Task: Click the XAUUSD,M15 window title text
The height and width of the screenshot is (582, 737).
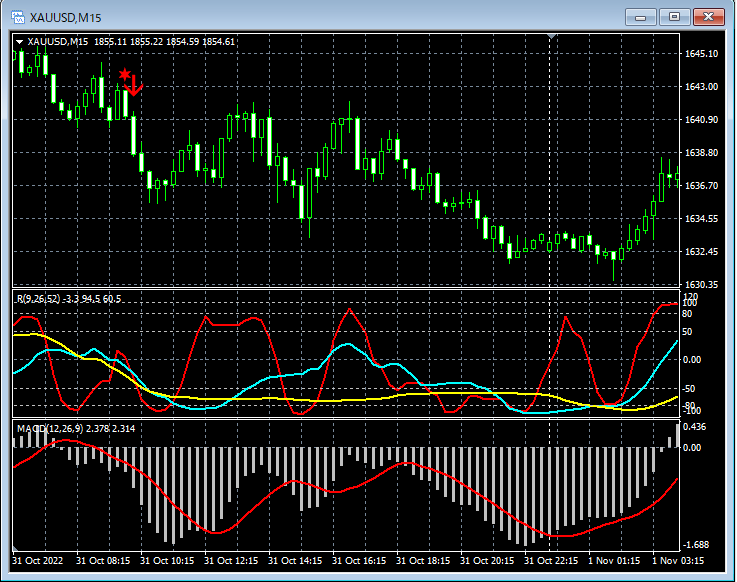Action: (x=65, y=18)
